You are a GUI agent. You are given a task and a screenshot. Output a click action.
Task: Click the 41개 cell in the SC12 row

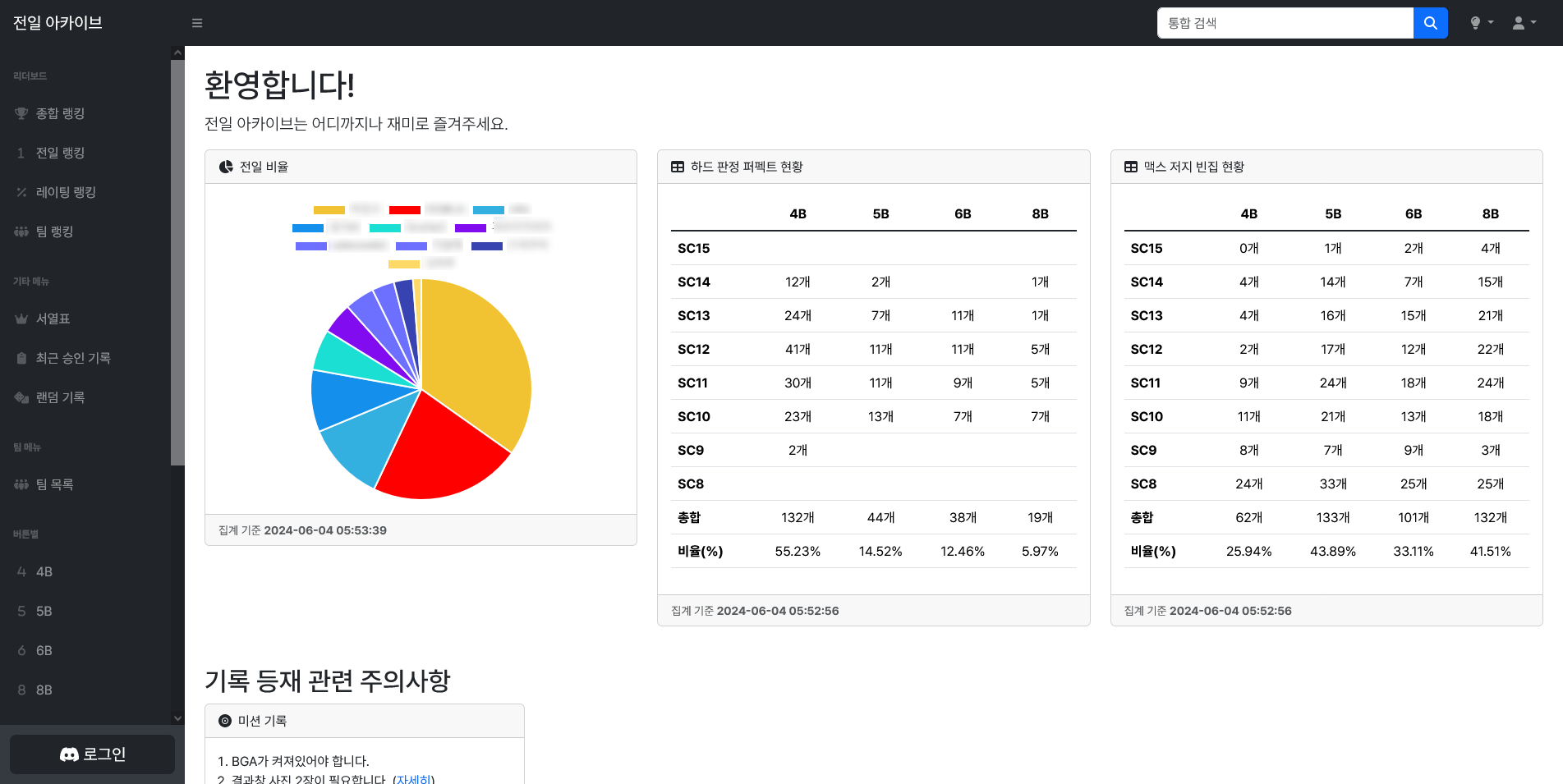click(798, 349)
